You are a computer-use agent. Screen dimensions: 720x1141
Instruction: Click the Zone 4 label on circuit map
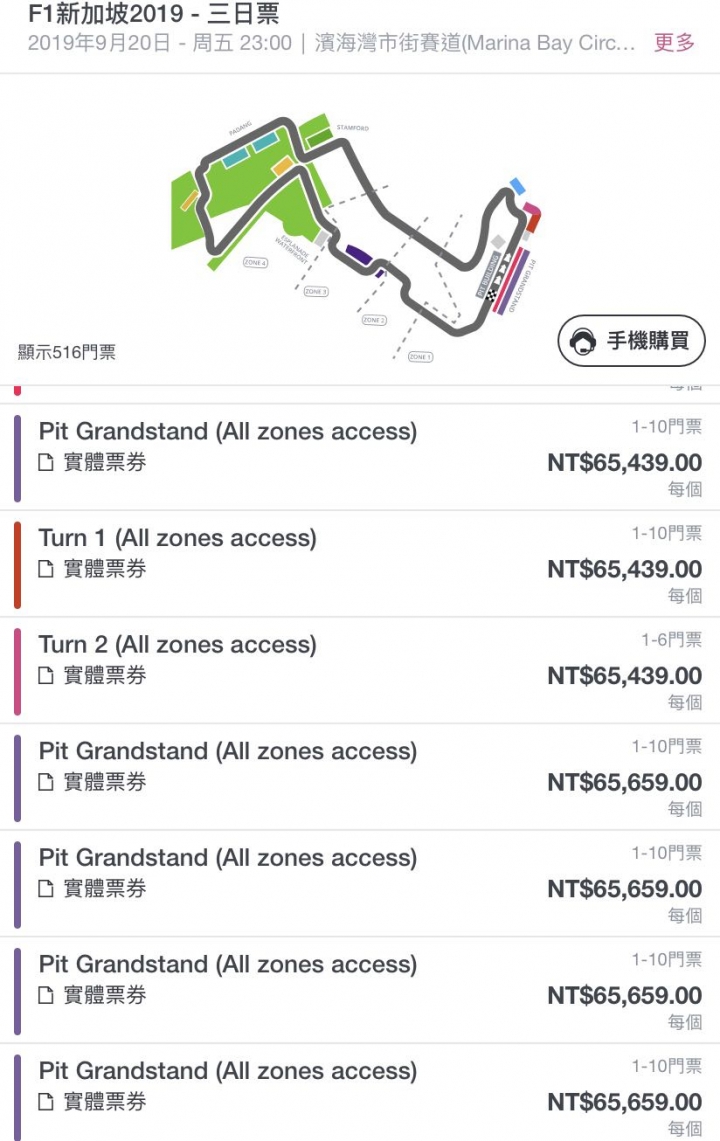tap(255, 263)
